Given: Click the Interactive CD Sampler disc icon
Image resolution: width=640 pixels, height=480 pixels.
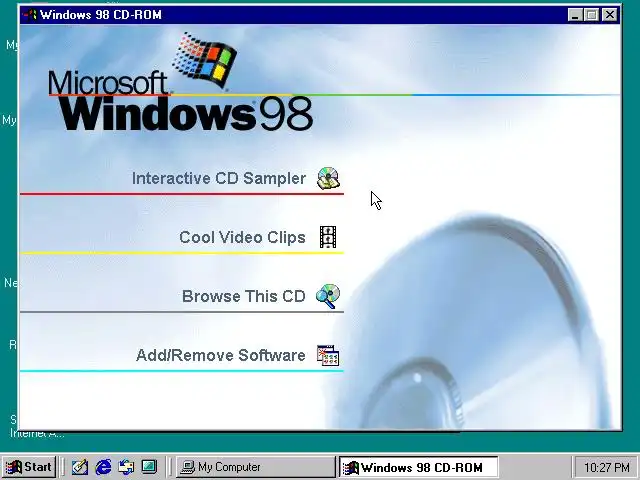Looking at the screenshot, I should click(328, 178).
